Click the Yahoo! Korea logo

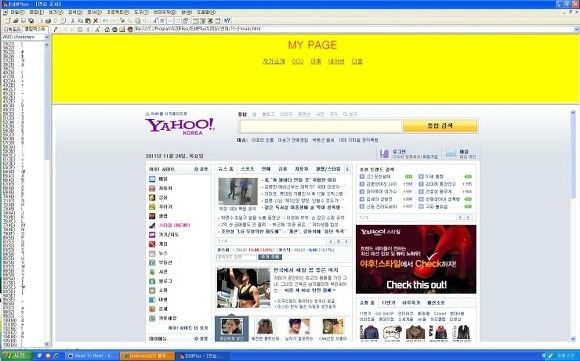(x=180, y=126)
